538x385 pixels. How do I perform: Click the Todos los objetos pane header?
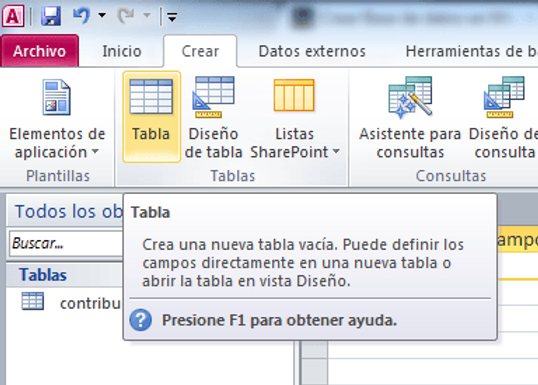(x=65, y=211)
